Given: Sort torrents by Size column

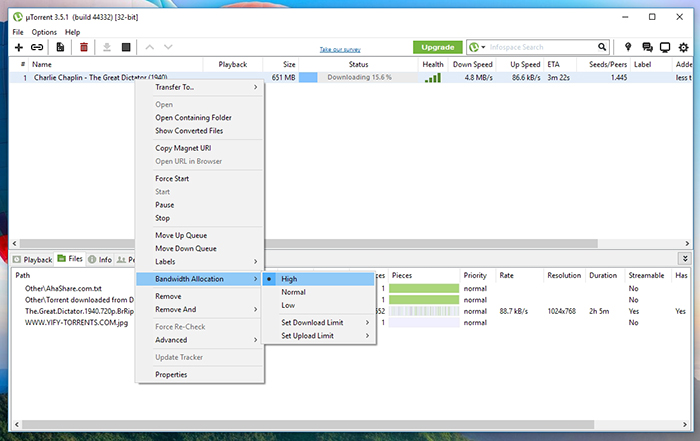Looking at the screenshot, I should click(289, 64).
